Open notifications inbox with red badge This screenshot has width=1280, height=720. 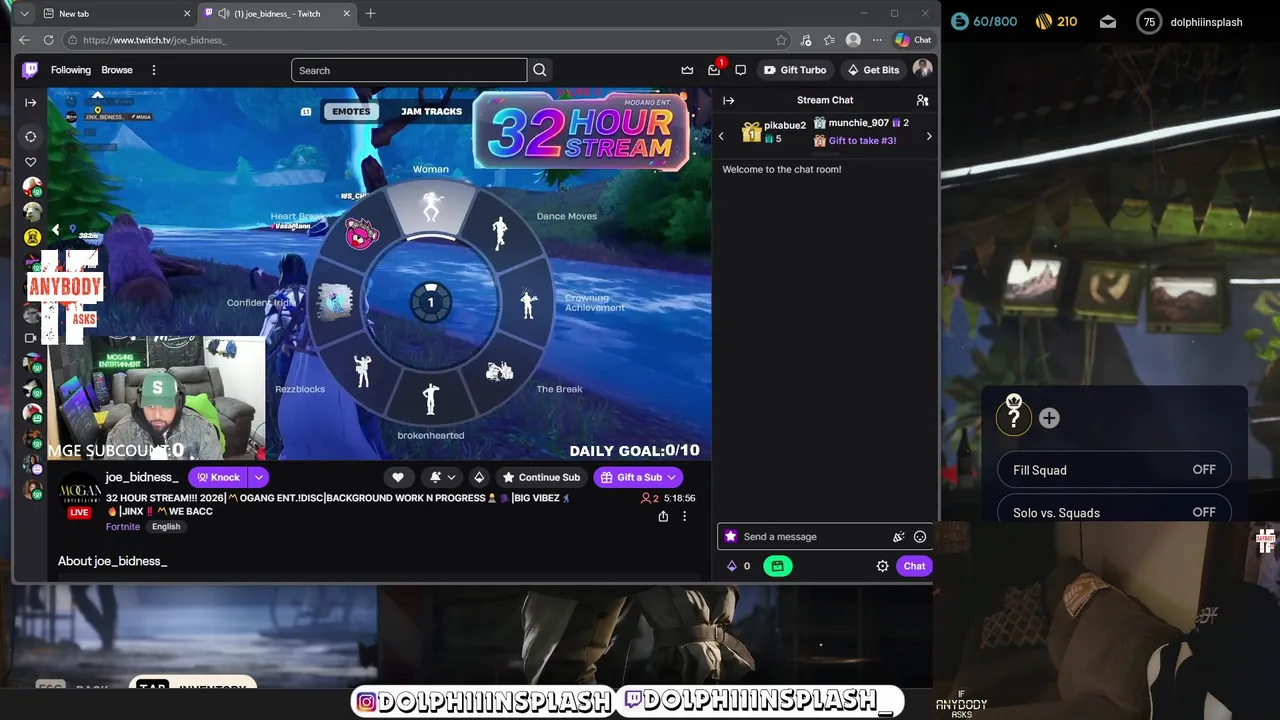pyautogui.click(x=714, y=70)
